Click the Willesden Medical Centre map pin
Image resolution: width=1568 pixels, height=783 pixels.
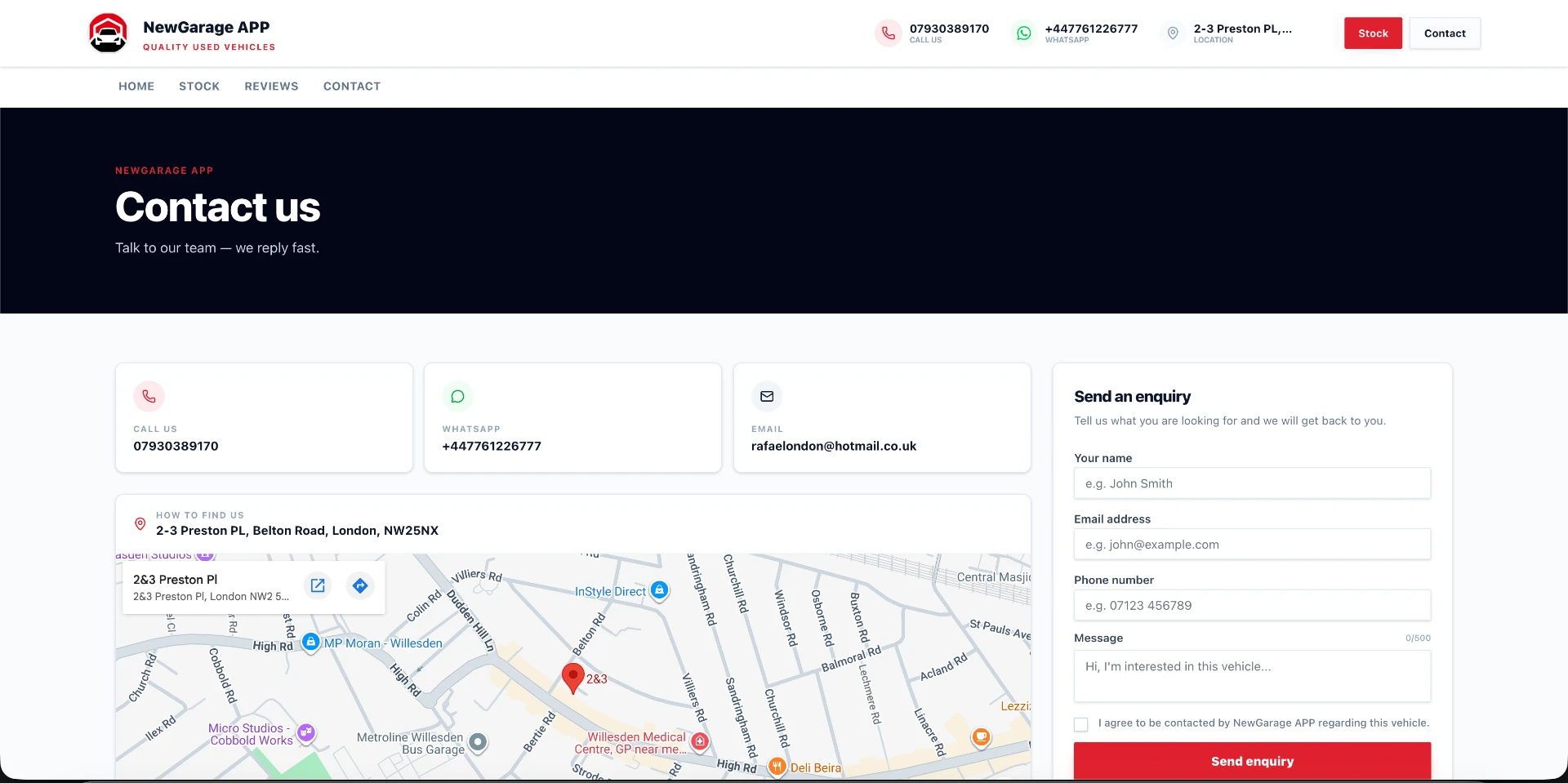[x=700, y=741]
